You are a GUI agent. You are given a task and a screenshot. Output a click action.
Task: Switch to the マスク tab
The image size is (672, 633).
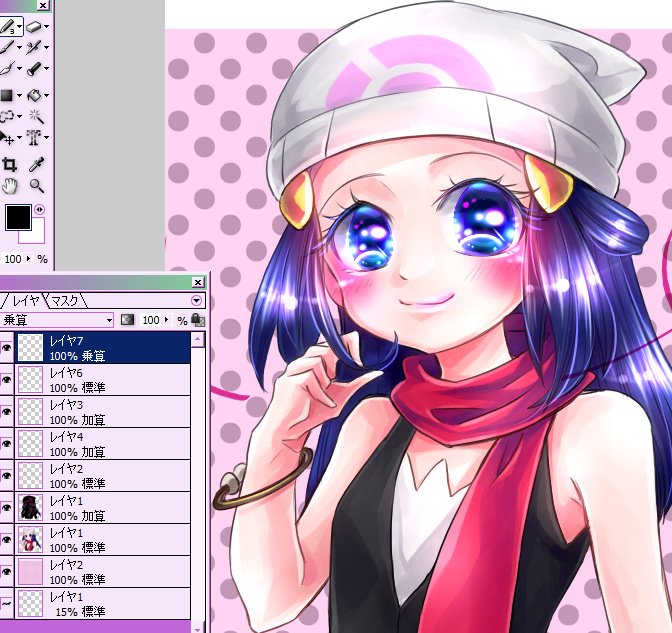click(64, 300)
